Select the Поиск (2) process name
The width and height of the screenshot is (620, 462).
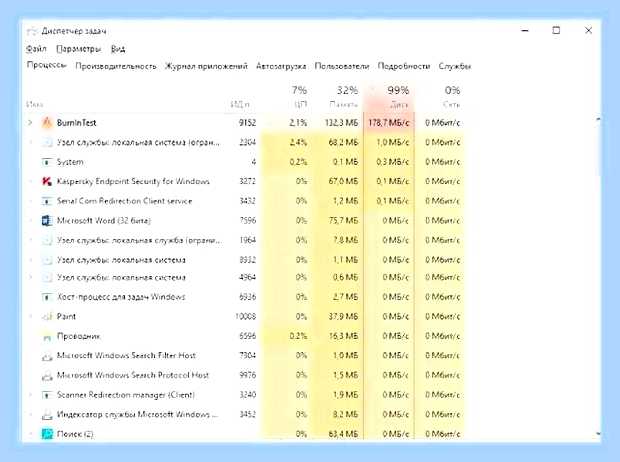pos(75,434)
